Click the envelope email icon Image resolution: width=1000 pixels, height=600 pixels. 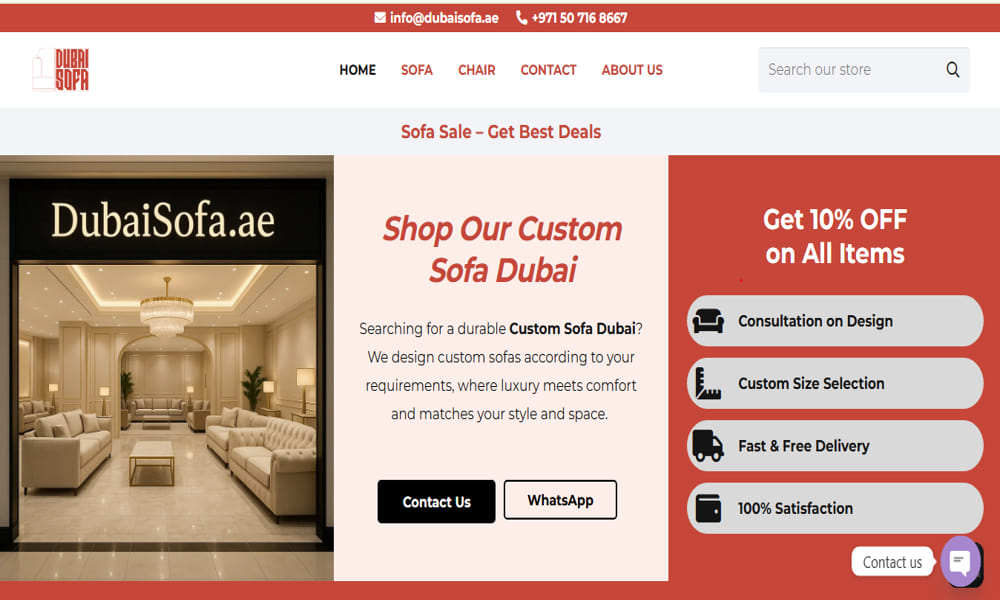point(380,18)
